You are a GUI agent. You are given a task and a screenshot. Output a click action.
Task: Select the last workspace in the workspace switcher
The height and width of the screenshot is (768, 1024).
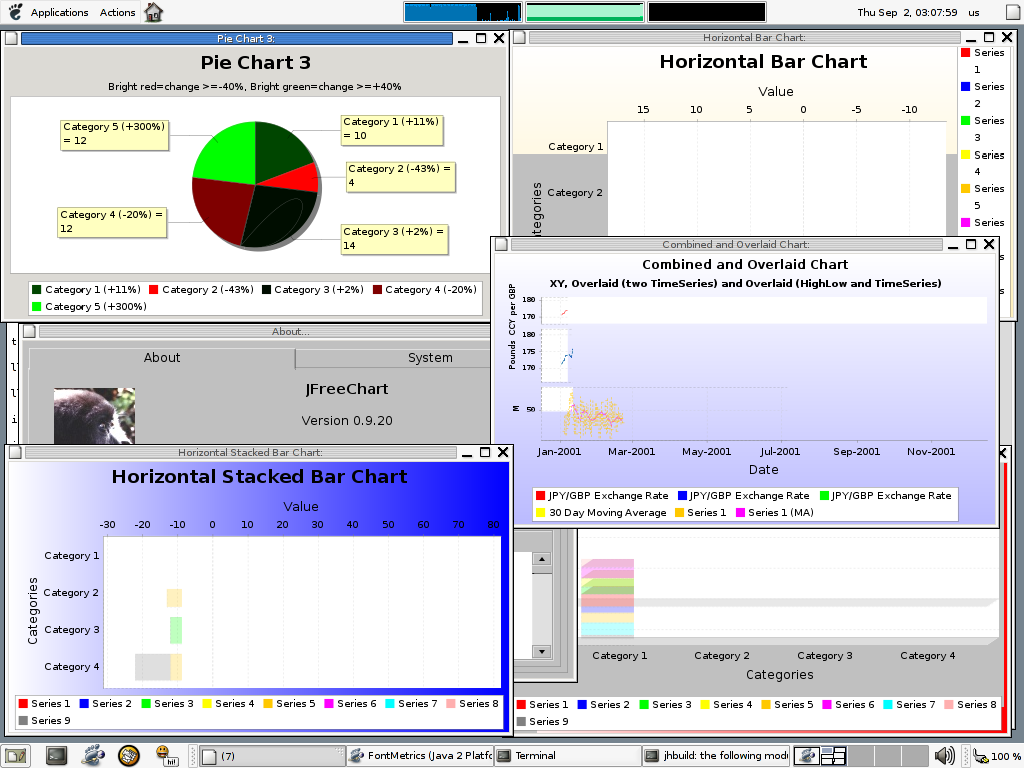(x=915, y=756)
